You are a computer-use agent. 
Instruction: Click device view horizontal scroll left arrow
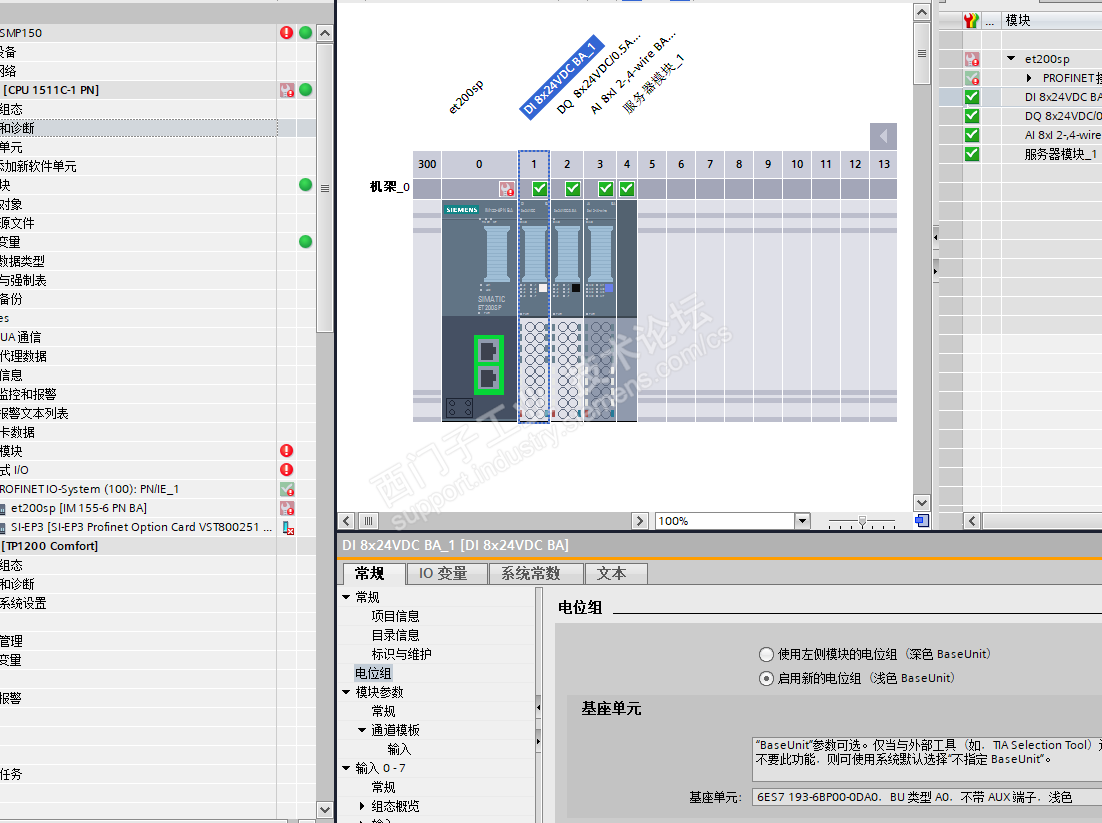[x=346, y=521]
